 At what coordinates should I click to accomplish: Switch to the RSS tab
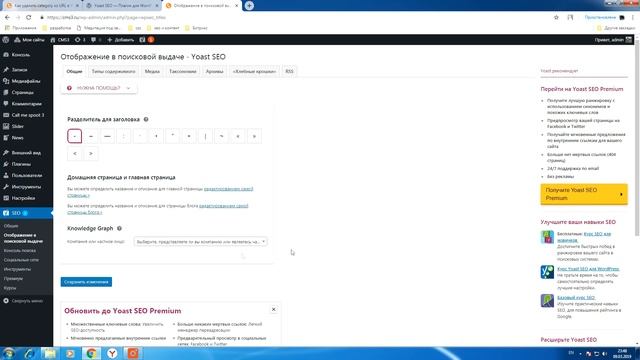click(289, 71)
